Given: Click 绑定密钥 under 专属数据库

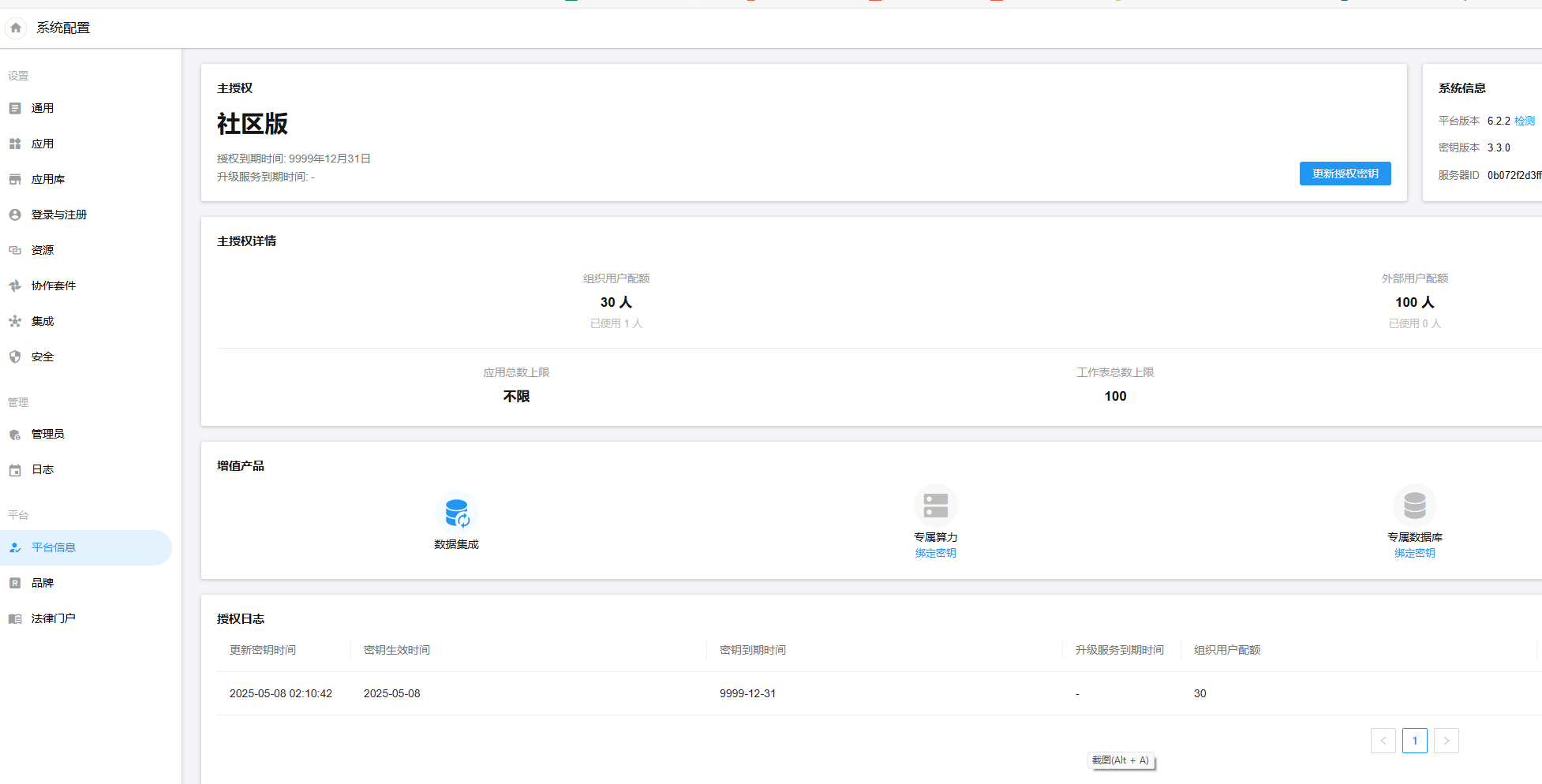Looking at the screenshot, I should click(1414, 553).
